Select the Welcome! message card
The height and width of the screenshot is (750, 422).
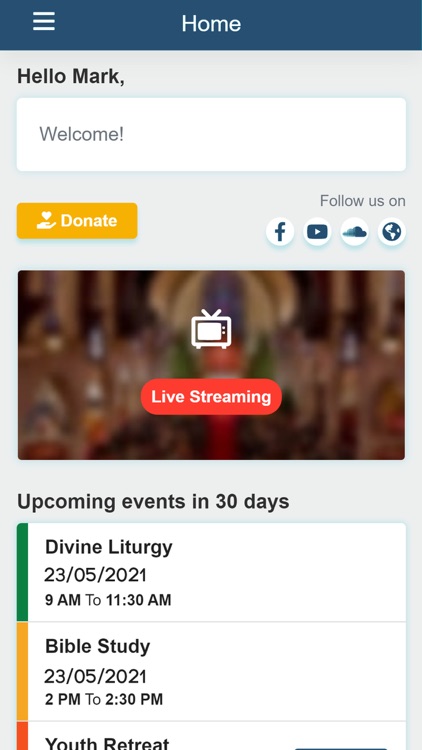[211, 134]
